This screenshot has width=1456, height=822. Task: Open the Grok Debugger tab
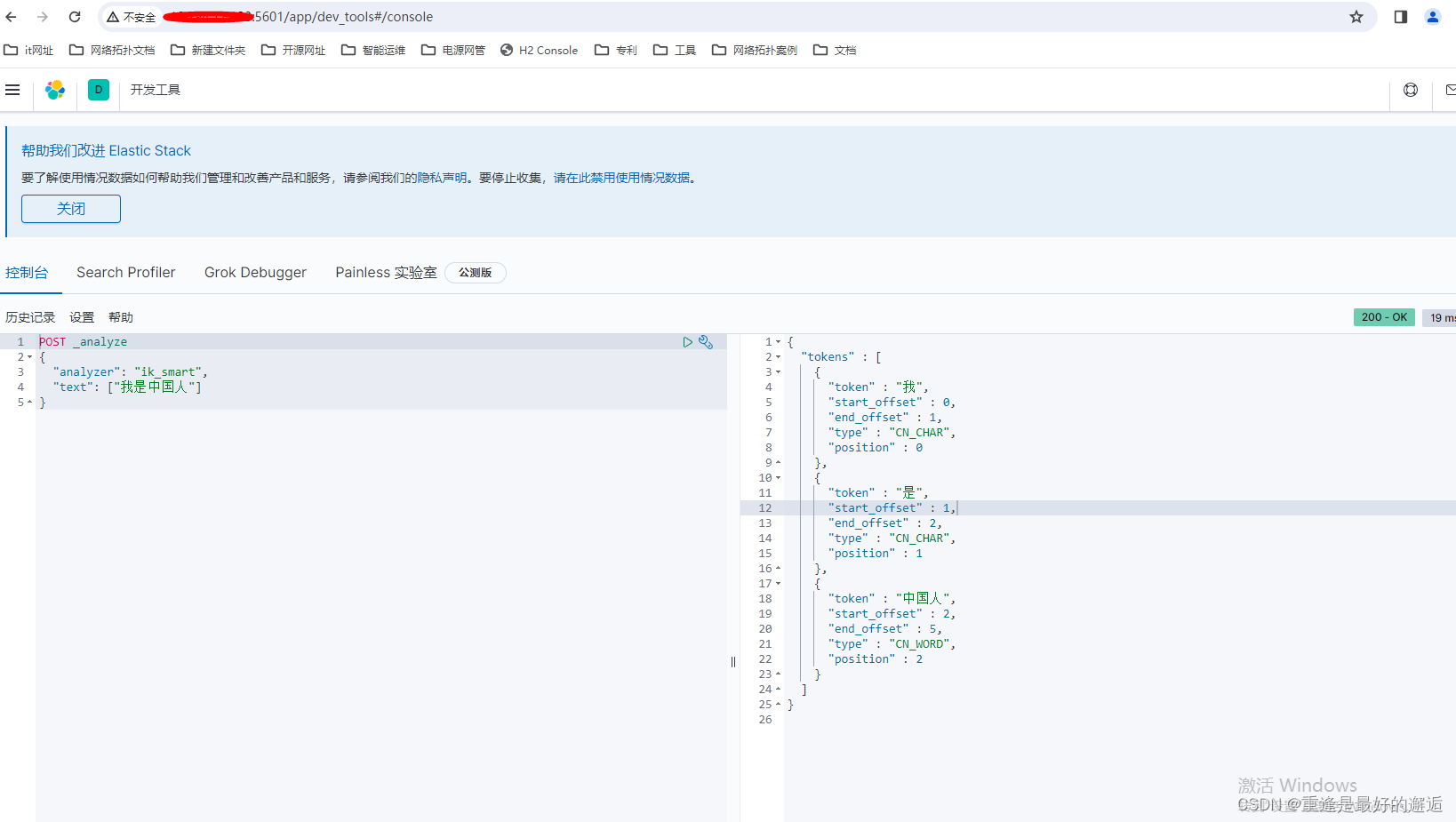(x=255, y=272)
